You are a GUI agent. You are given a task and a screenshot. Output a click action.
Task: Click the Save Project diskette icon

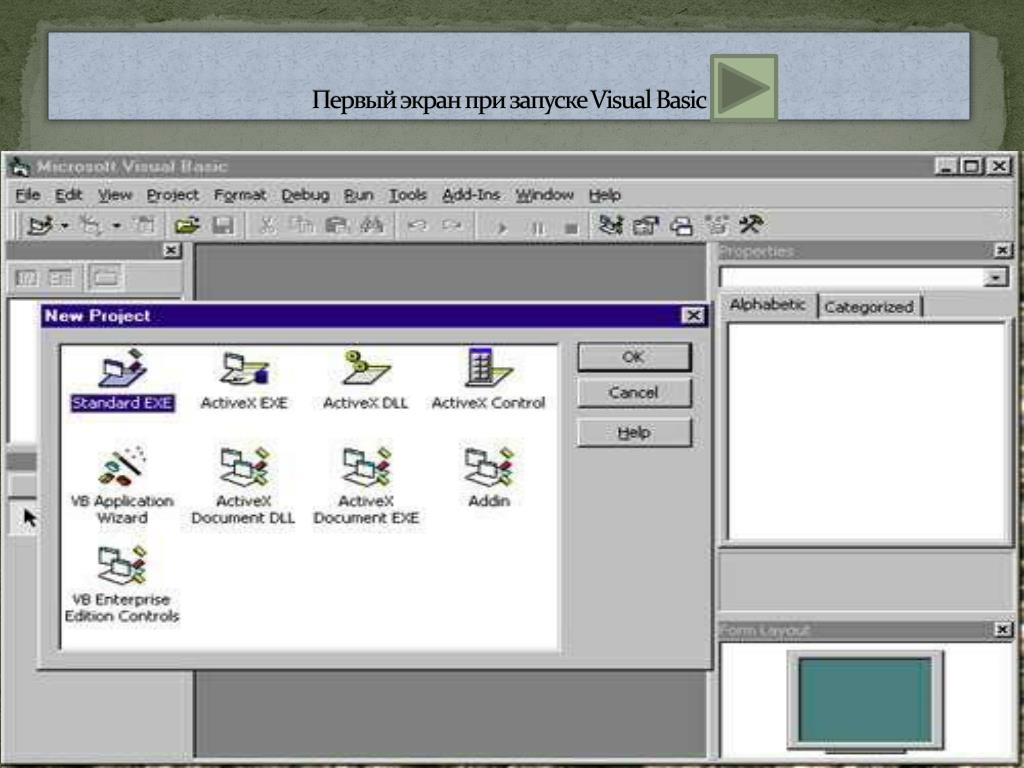223,226
